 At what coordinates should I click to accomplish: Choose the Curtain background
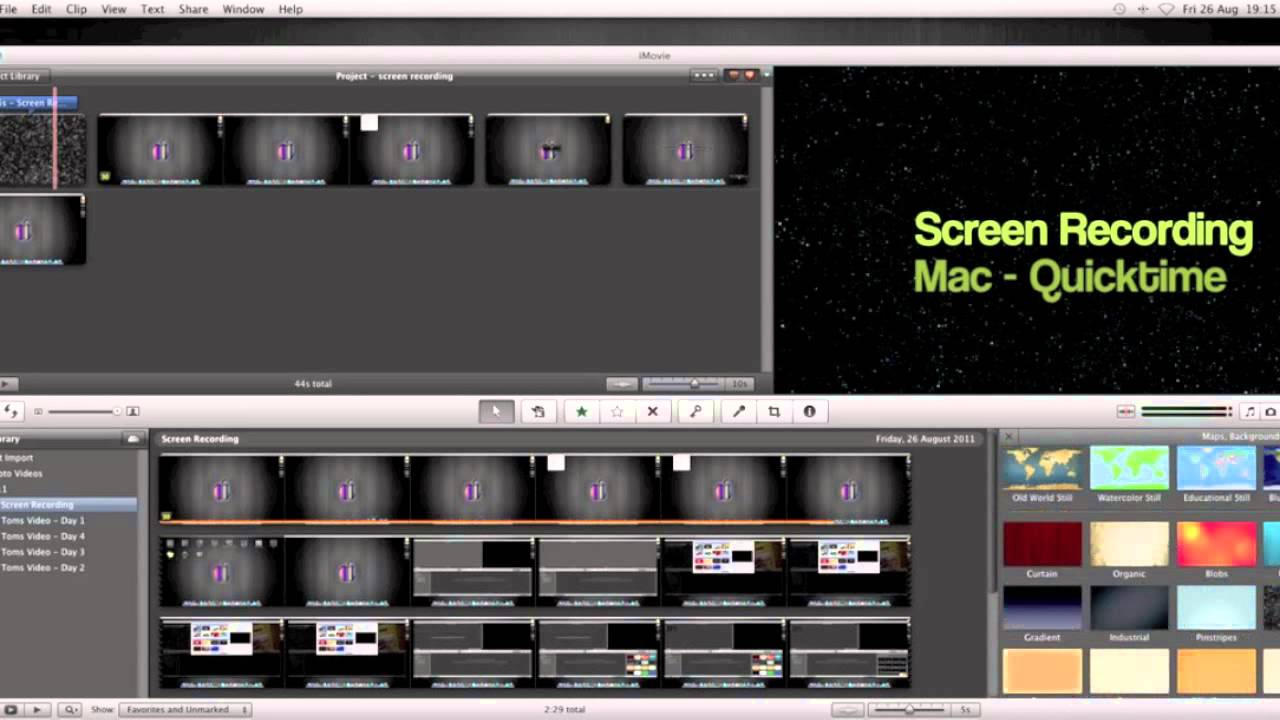[1043, 544]
